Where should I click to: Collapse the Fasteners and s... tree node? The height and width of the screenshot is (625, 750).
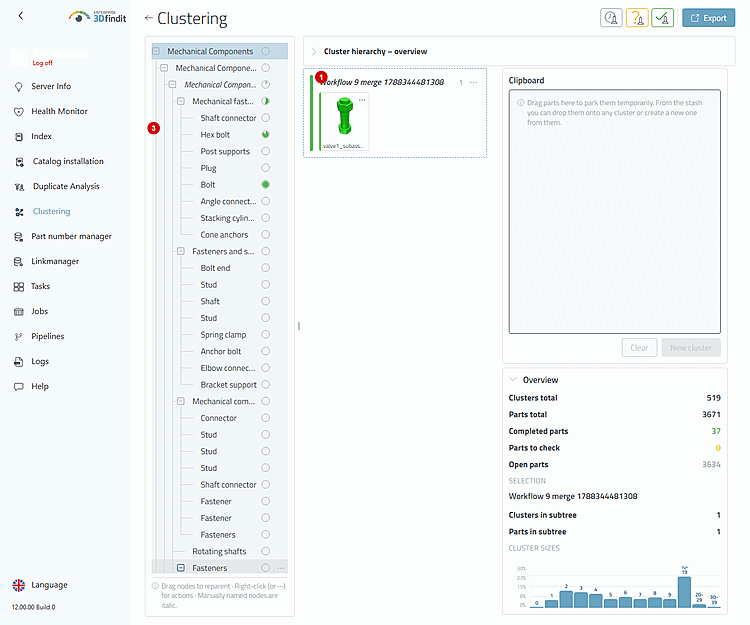181,251
